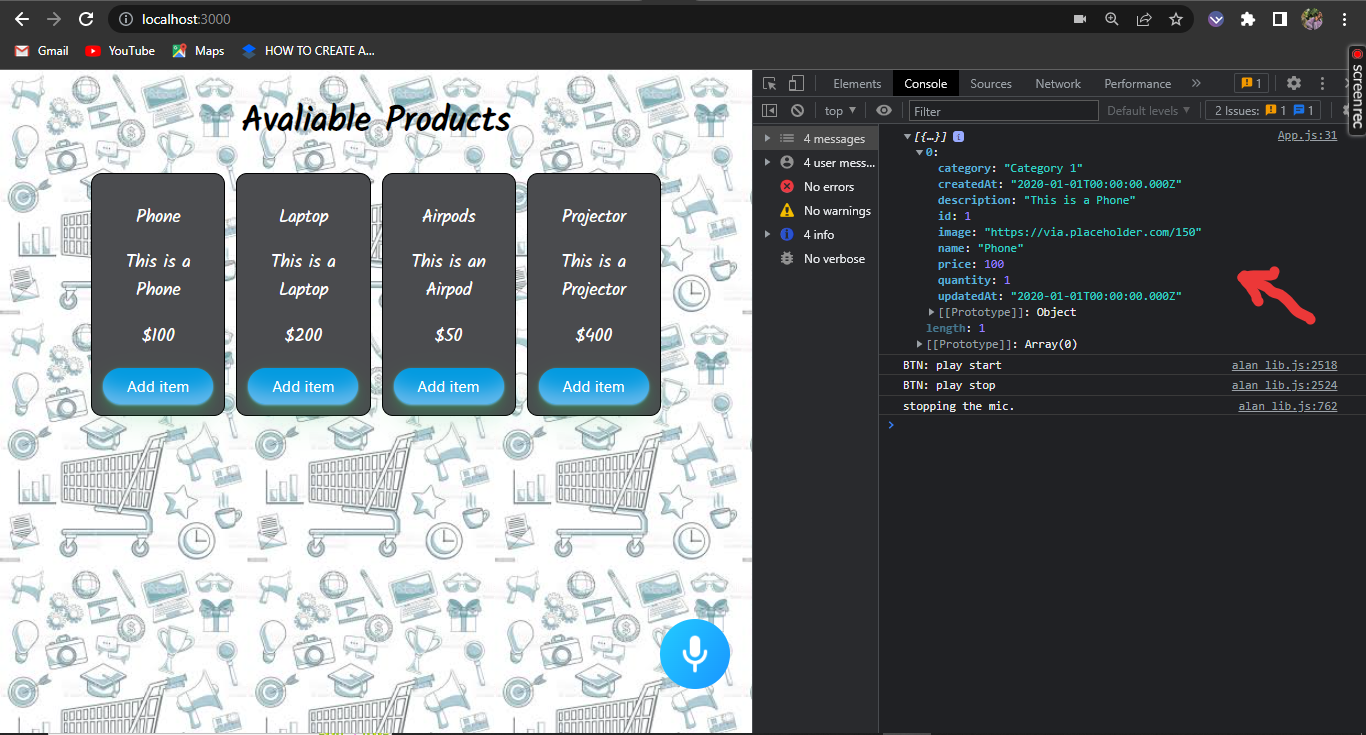Open the HOW TO CREATE A... bookmark
The image size is (1366, 735).
click(x=308, y=50)
